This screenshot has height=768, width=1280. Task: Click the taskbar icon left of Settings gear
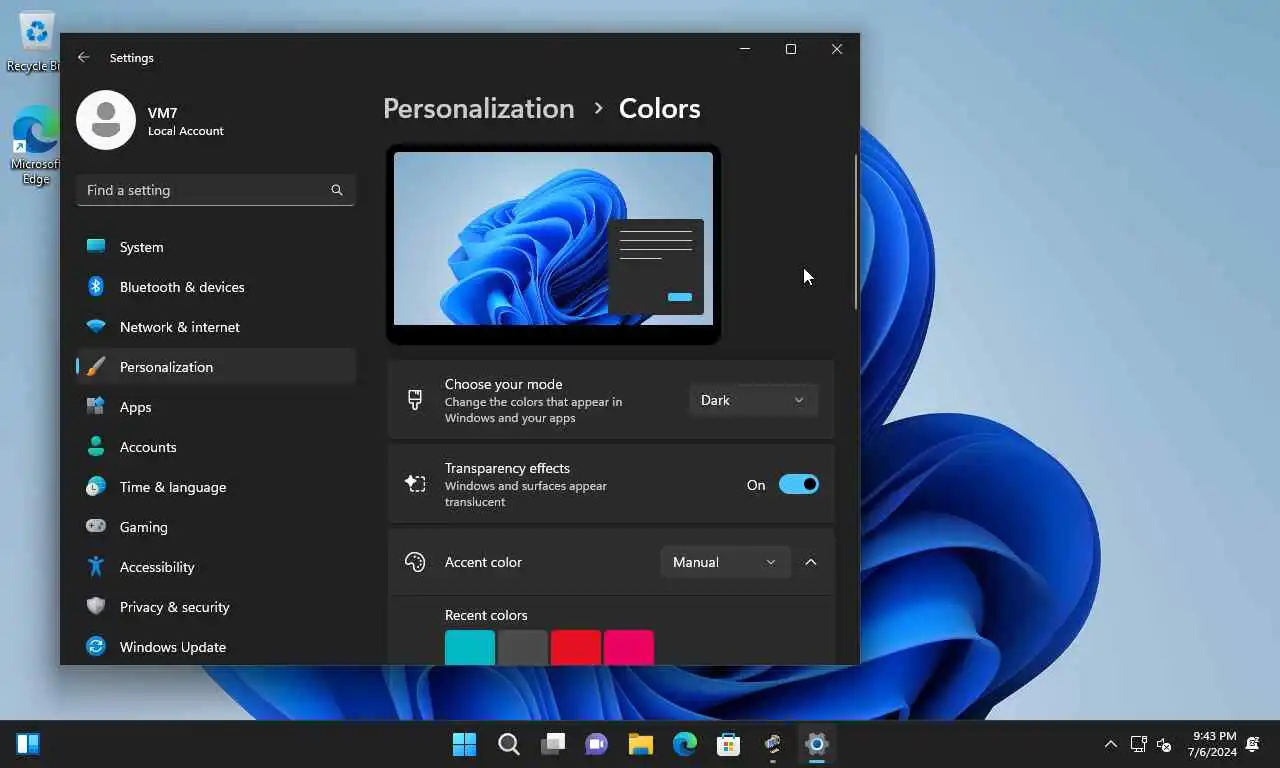(772, 744)
